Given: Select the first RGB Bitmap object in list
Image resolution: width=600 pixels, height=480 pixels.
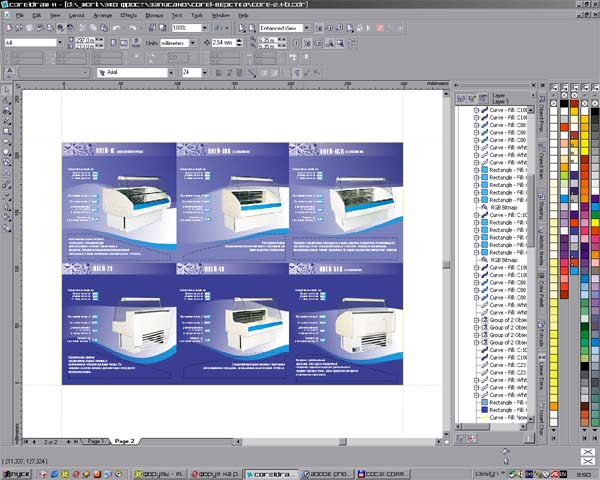Looking at the screenshot, I should coord(504,207).
